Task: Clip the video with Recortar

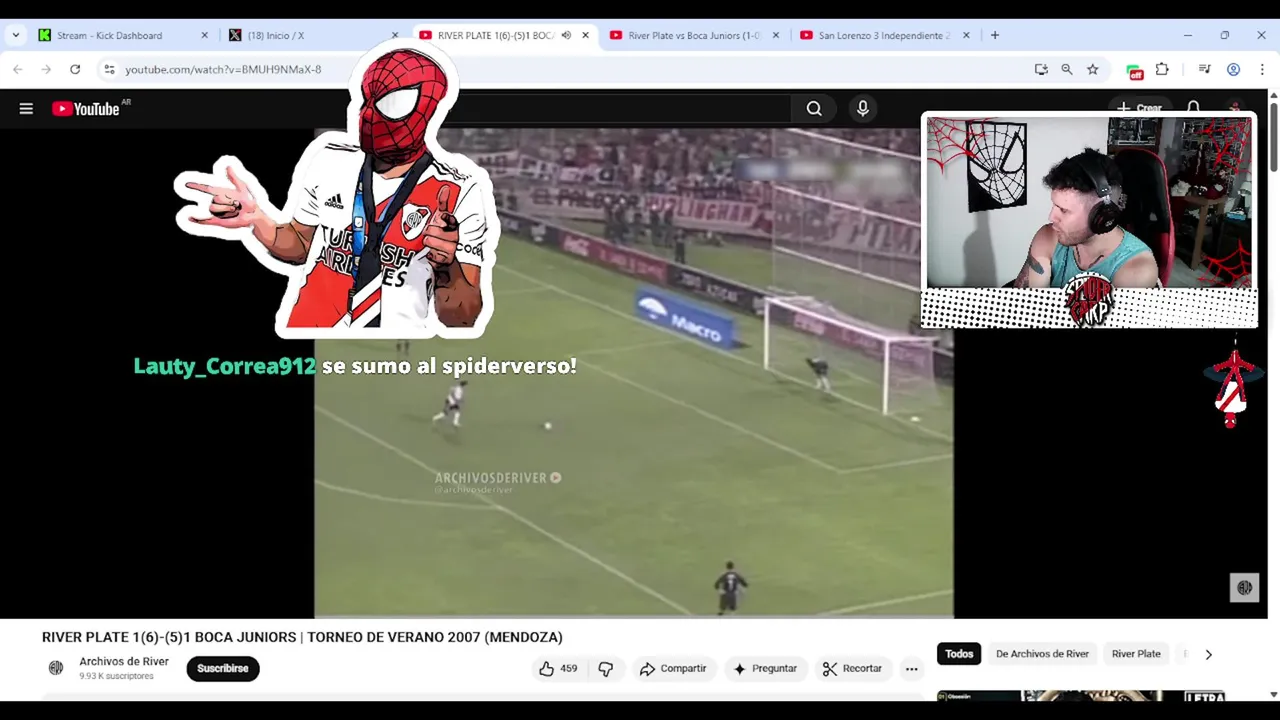Action: coord(852,669)
